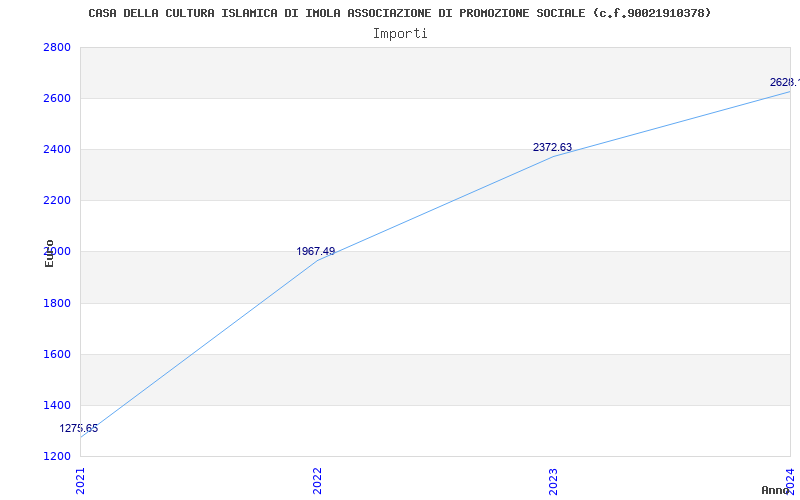The image size is (800, 500).
Task: Select the 'Anno' x-axis title
Action: [775, 490]
